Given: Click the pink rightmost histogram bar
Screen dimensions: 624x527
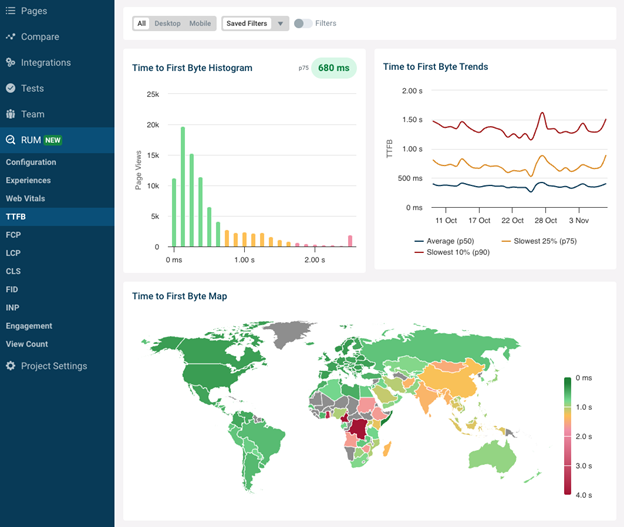Looking at the screenshot, I should click(x=350, y=241).
